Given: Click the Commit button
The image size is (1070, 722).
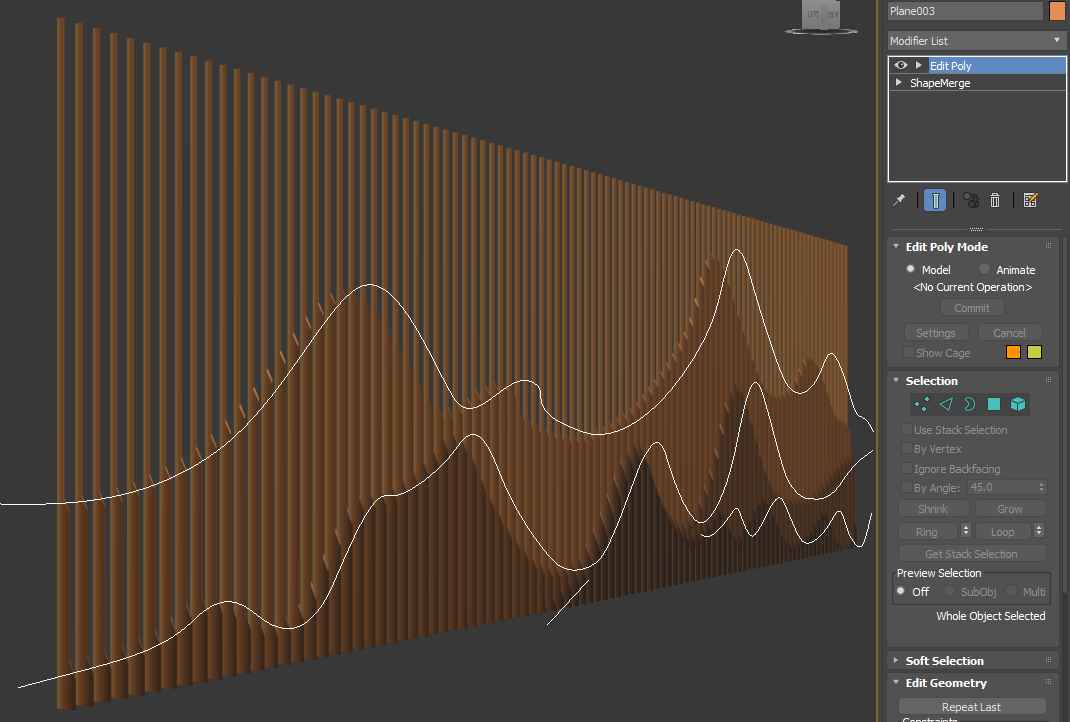Looking at the screenshot, I should pyautogui.click(x=972, y=308).
